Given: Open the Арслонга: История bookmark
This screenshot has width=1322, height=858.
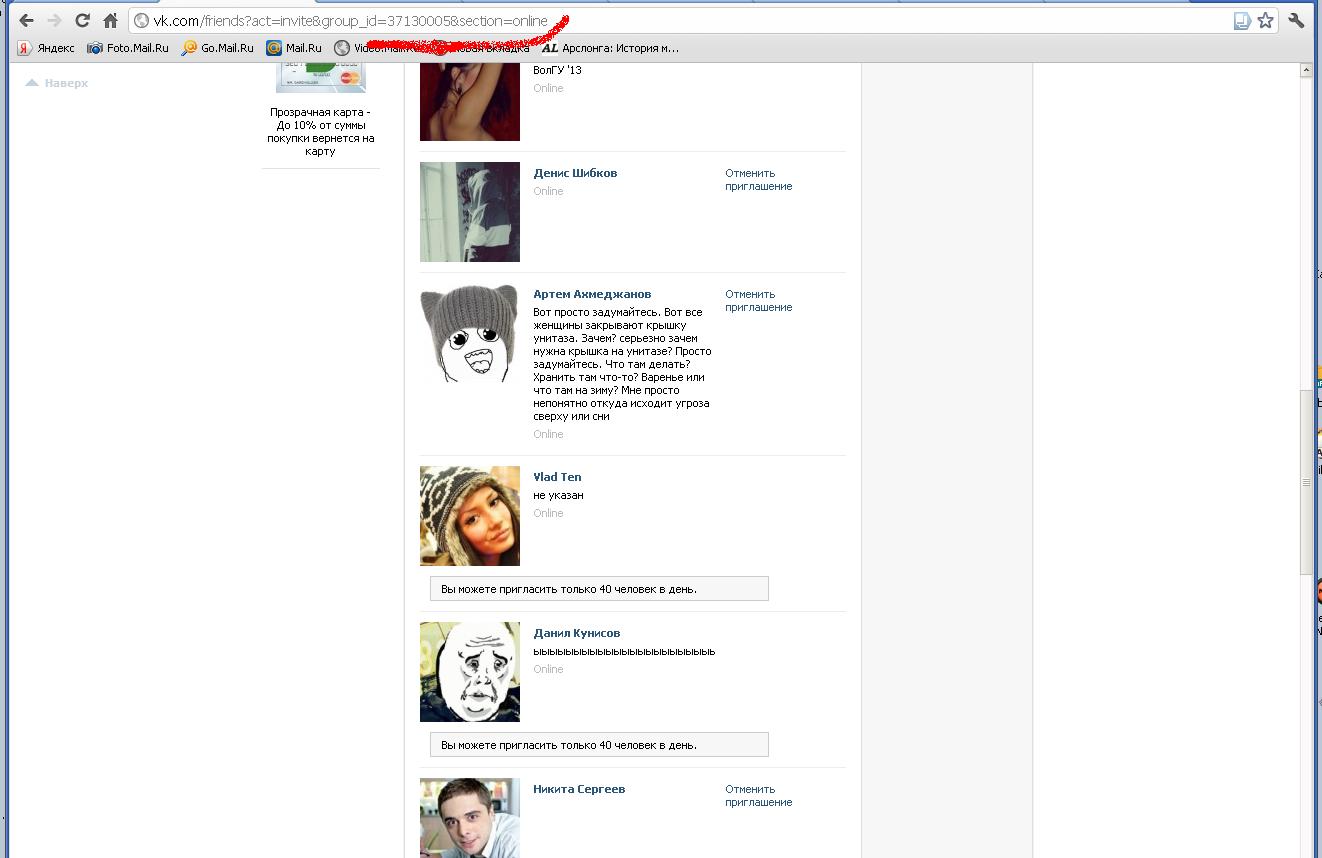Looking at the screenshot, I should click(610, 48).
